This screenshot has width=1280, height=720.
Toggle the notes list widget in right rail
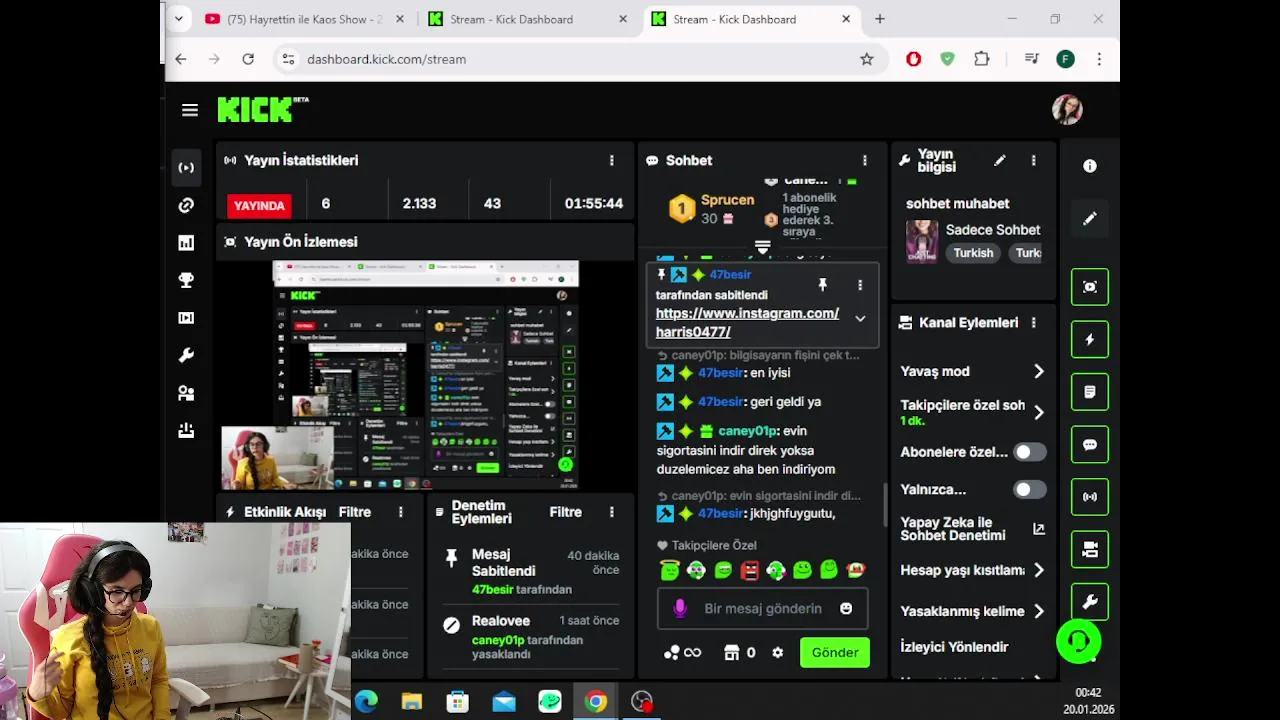(x=1090, y=392)
